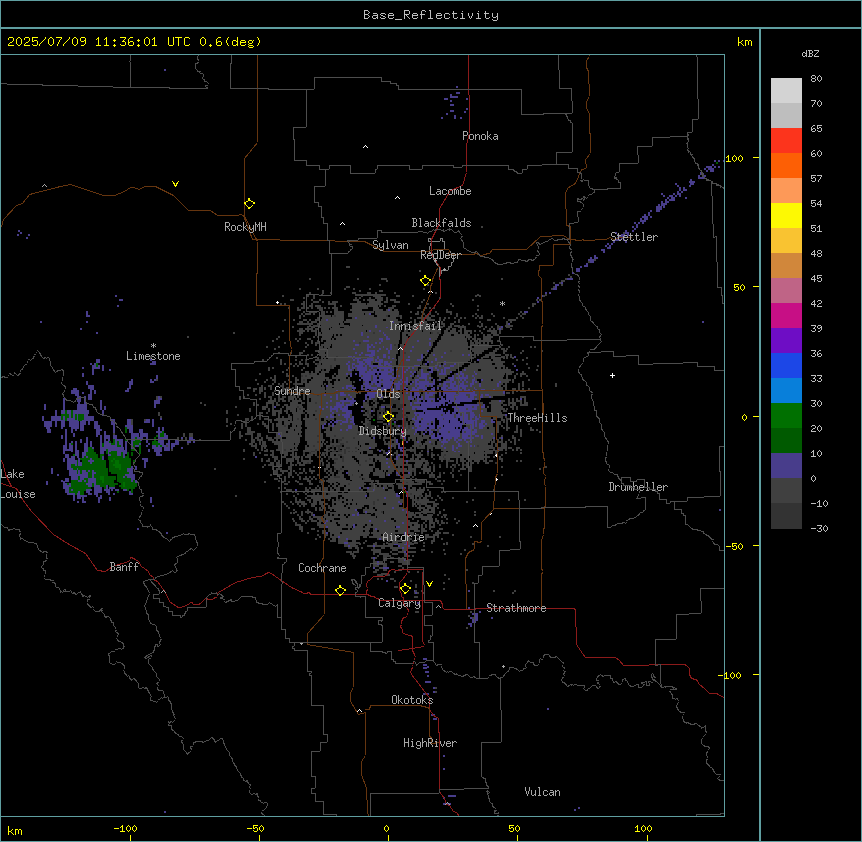Select the dark blue 33-36 dBZ swatch
This screenshot has height=842, width=862.
[x=786, y=365]
